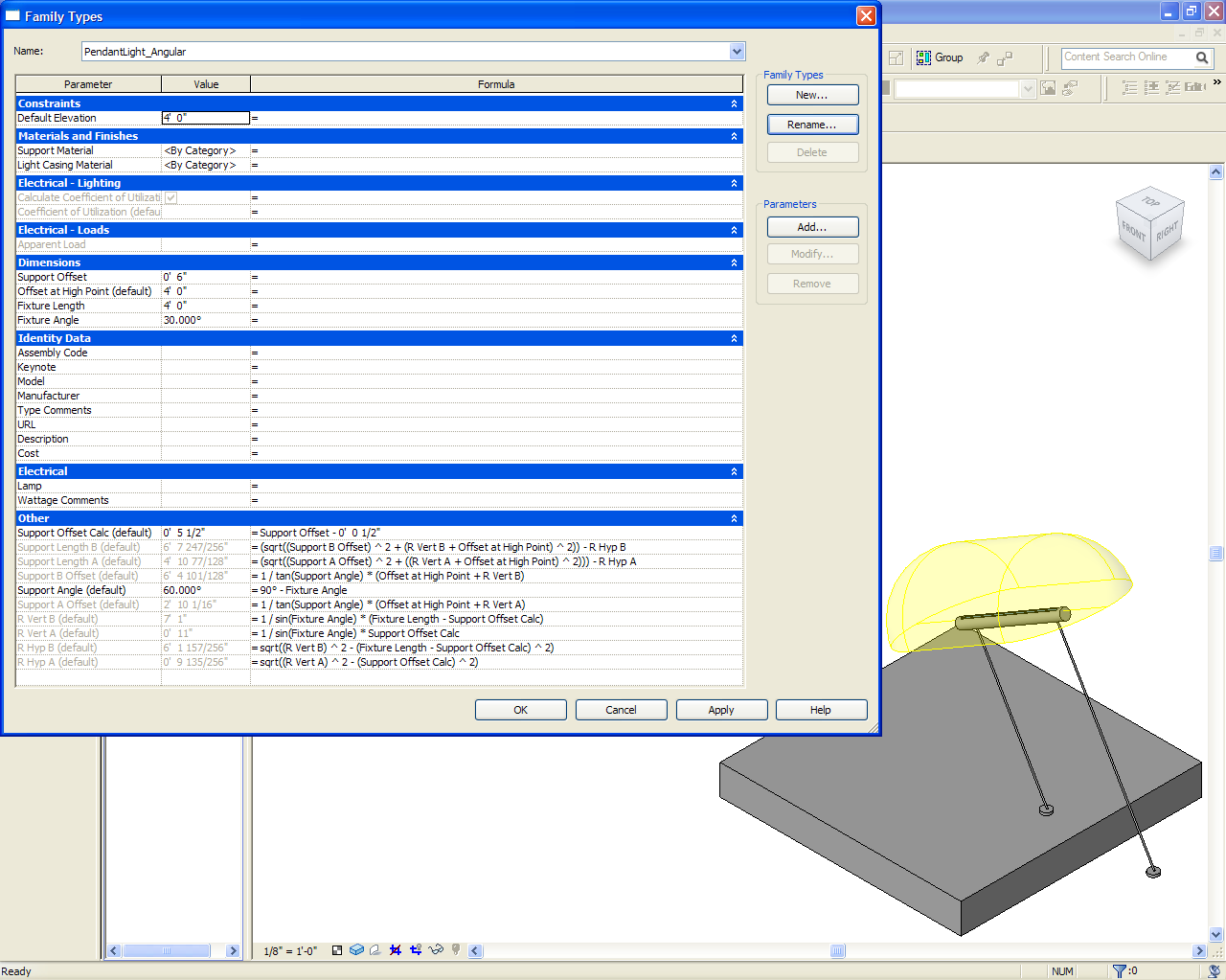This screenshot has width=1226, height=980.
Task: Collapse the Constraints parameter group
Action: click(734, 103)
